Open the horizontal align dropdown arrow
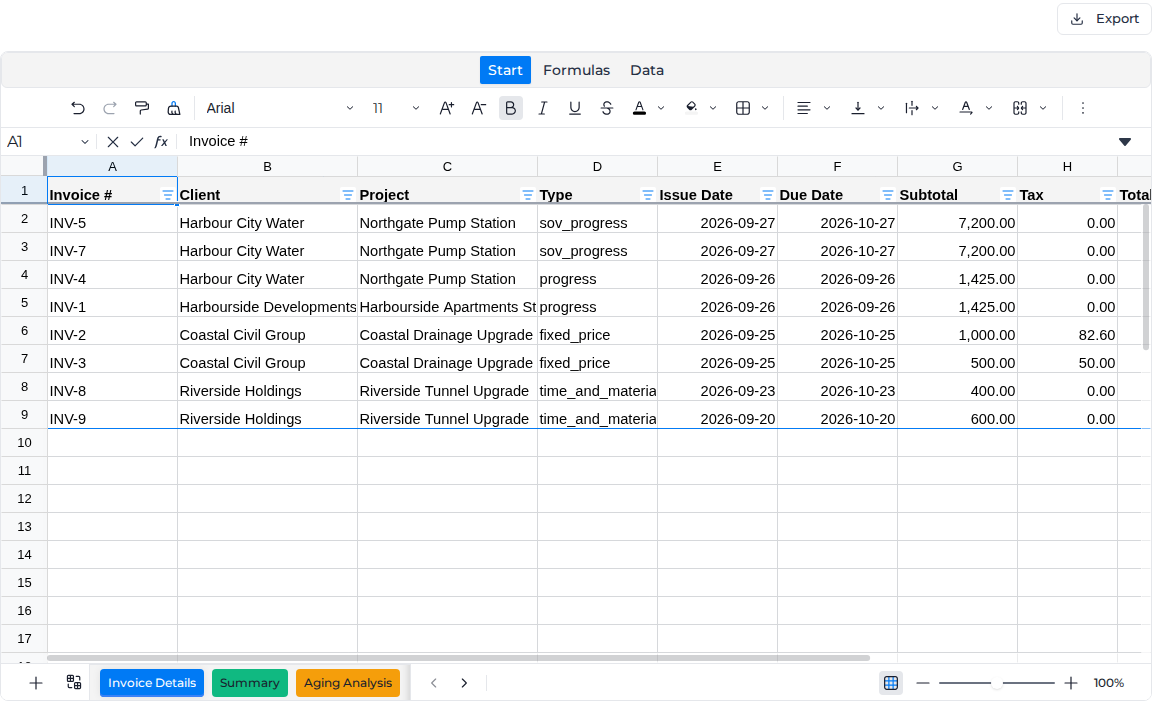The image size is (1152, 705). [827, 108]
